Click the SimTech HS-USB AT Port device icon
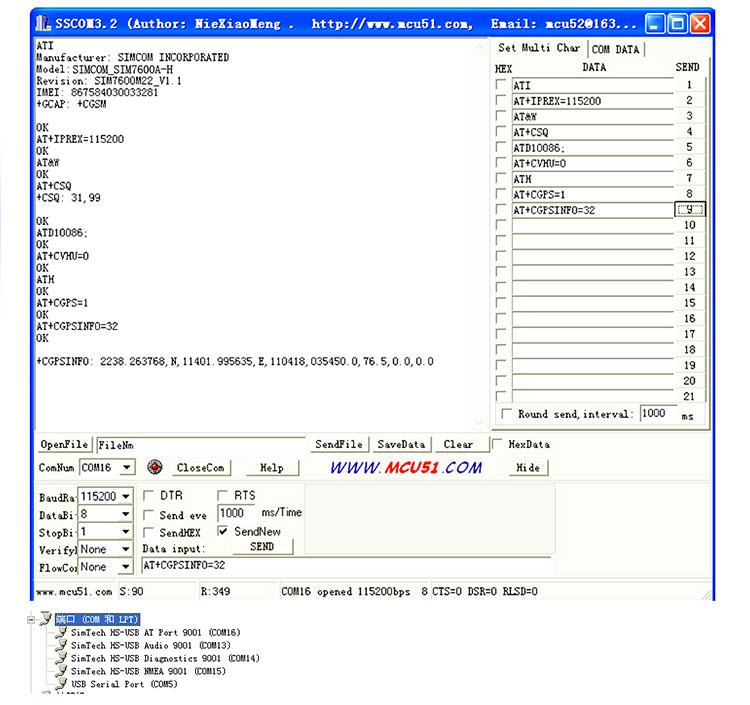 coord(61,632)
